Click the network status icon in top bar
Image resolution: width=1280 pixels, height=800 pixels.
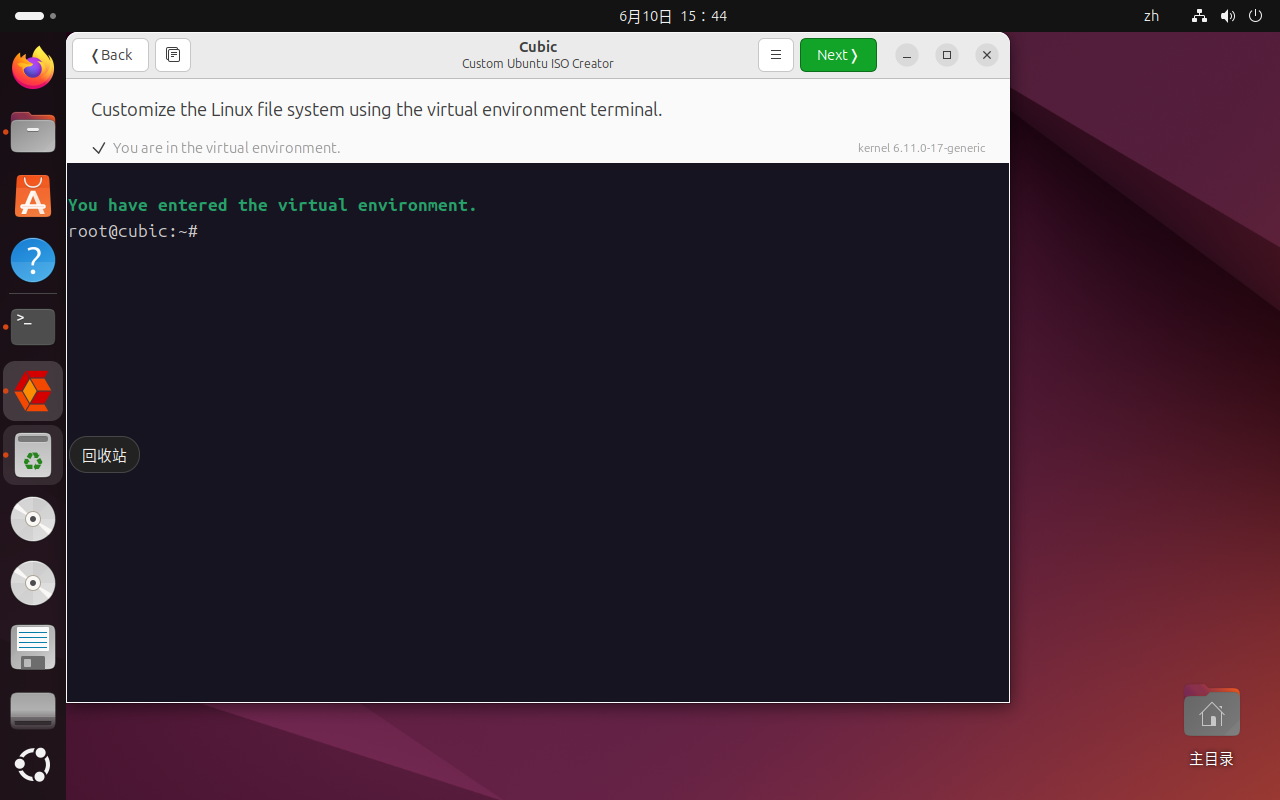pyautogui.click(x=1200, y=16)
